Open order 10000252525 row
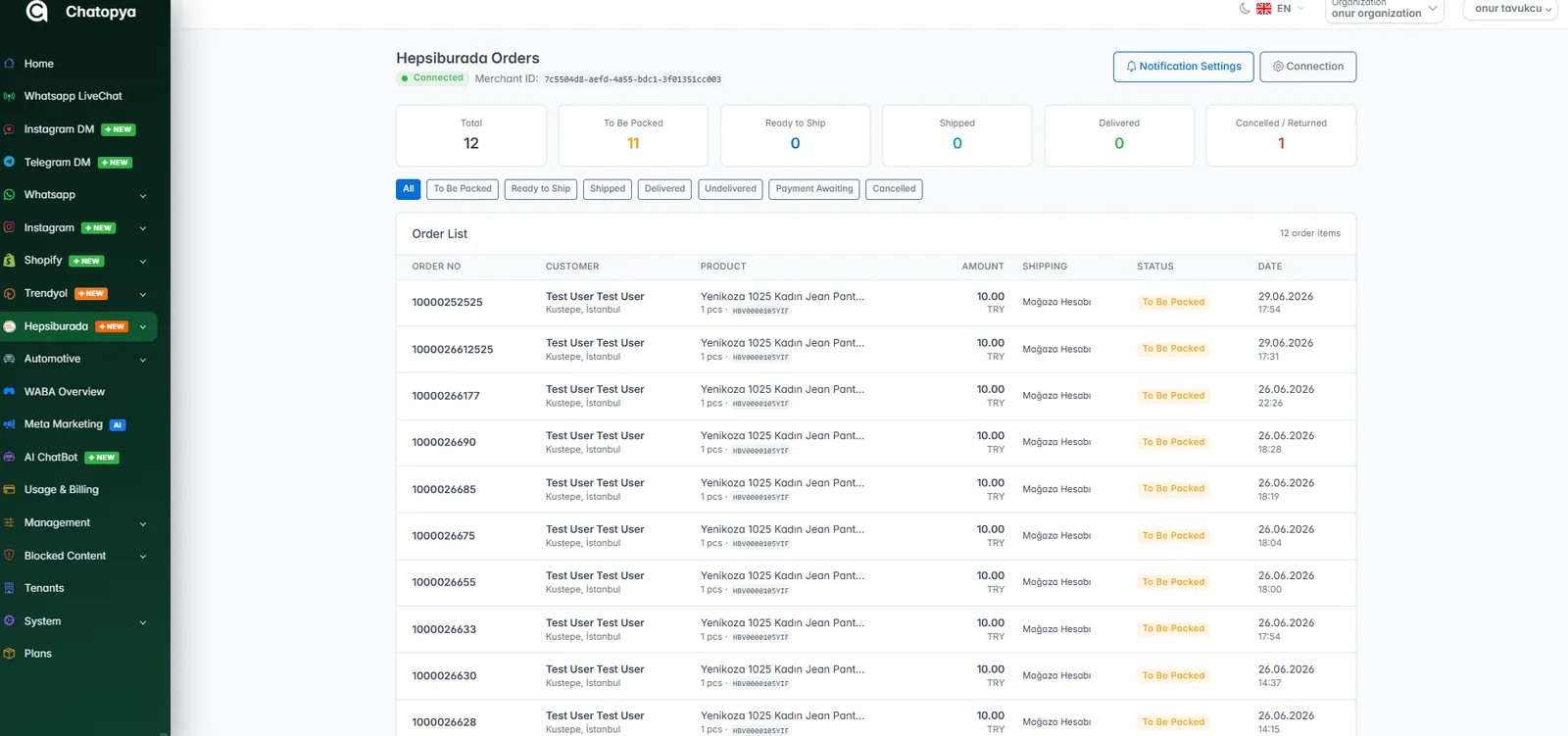 pyautogui.click(x=876, y=303)
